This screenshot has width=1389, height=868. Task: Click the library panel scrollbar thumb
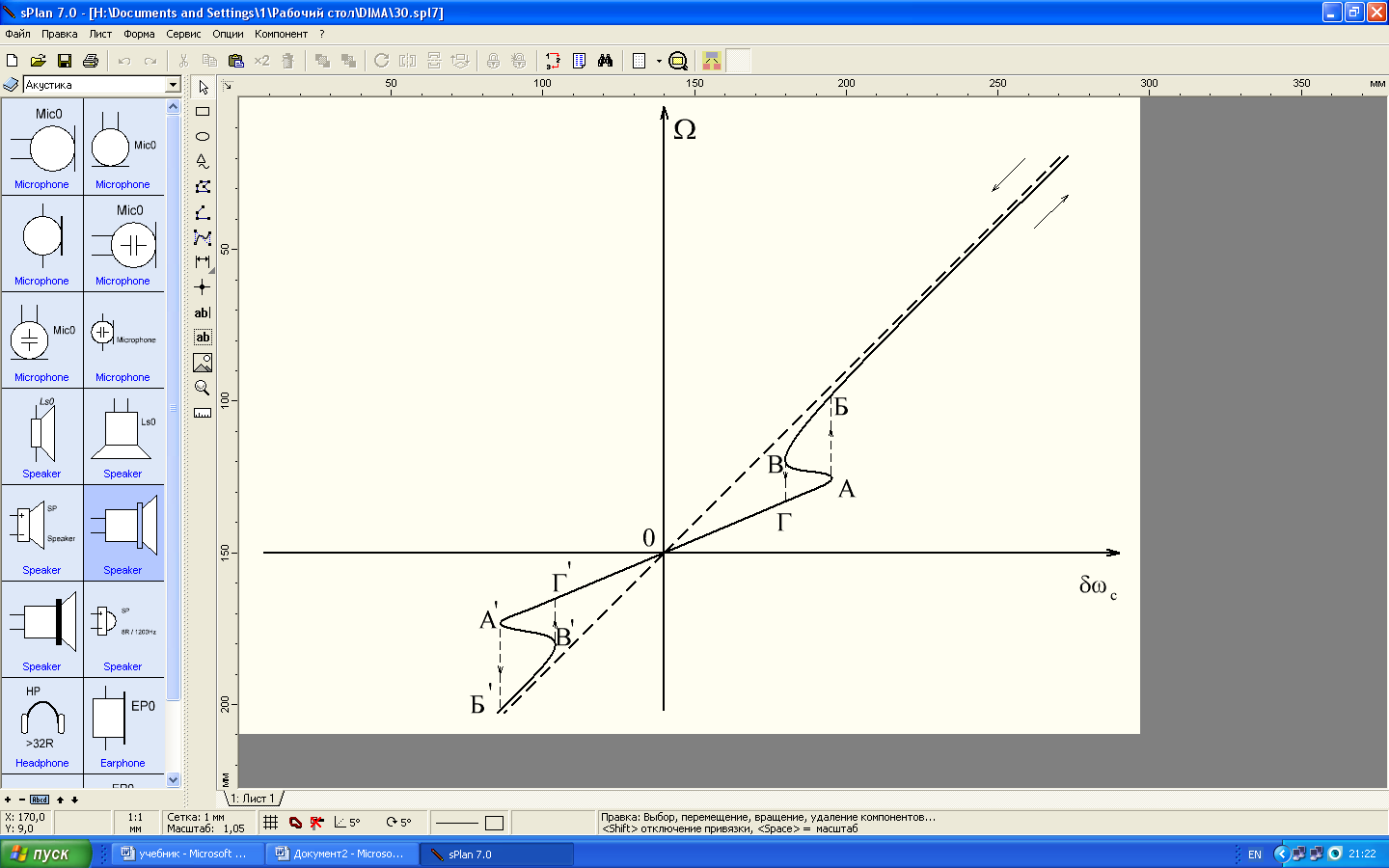click(x=174, y=408)
